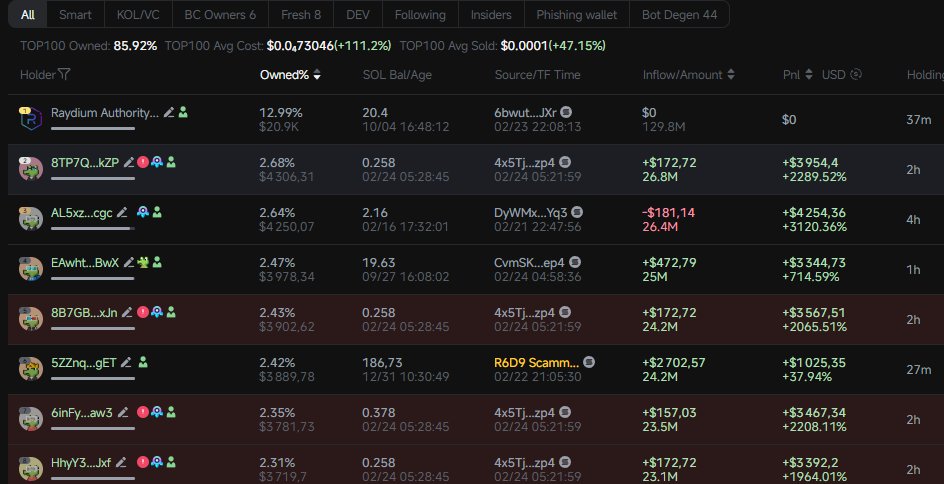
Task: Open Raydium Authority holder link
Action: [105, 113]
